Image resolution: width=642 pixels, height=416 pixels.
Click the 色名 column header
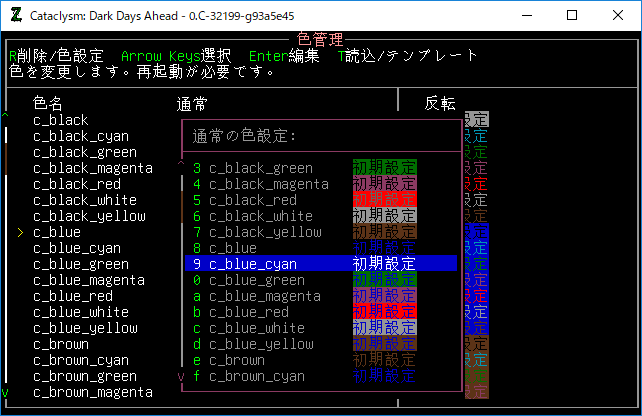[x=48, y=103]
